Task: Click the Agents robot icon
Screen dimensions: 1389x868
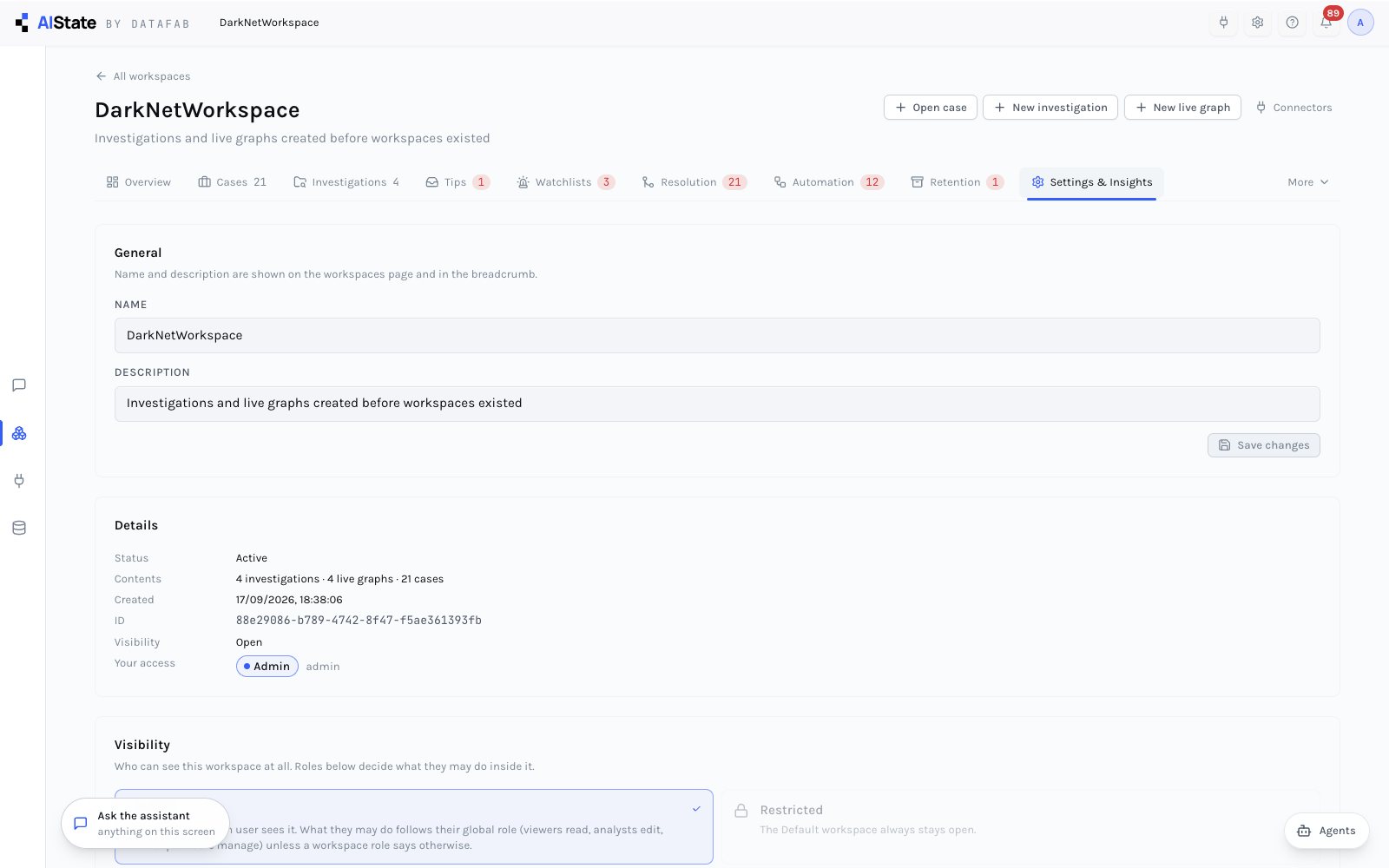Action: pyautogui.click(x=1304, y=831)
